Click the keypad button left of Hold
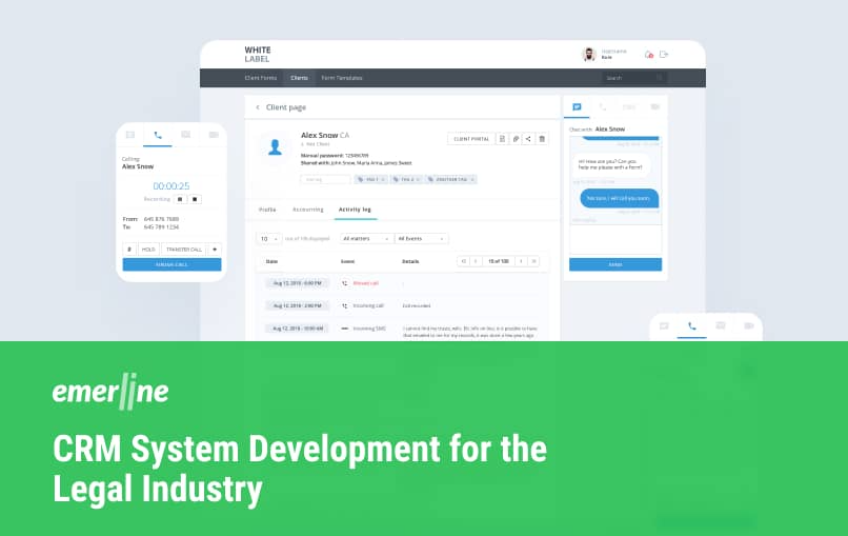The height and width of the screenshot is (536, 848). pyautogui.click(x=129, y=249)
